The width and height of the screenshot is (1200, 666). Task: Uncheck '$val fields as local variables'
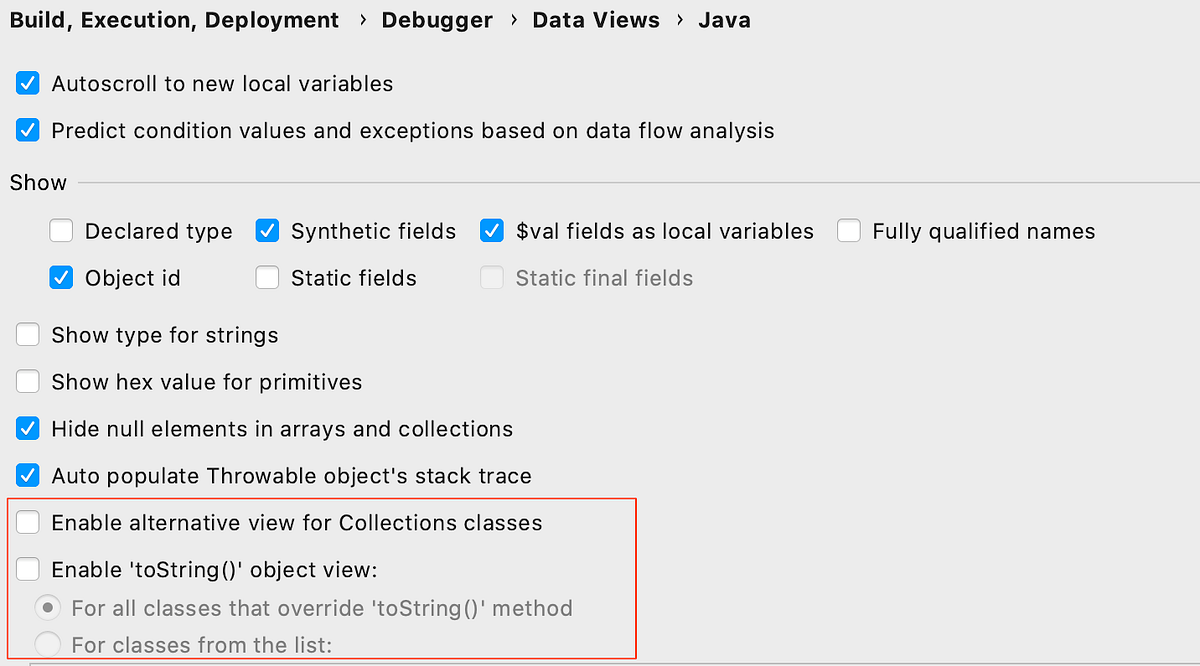click(492, 231)
